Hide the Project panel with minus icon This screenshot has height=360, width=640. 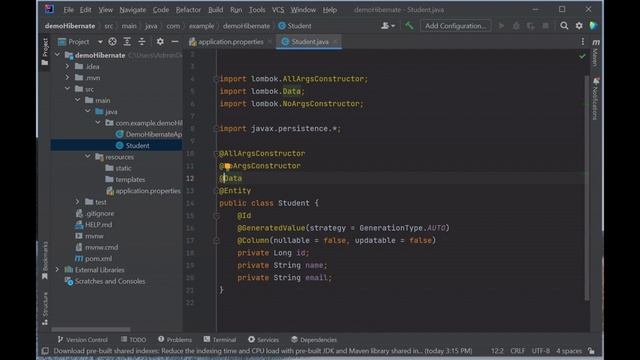coord(175,42)
